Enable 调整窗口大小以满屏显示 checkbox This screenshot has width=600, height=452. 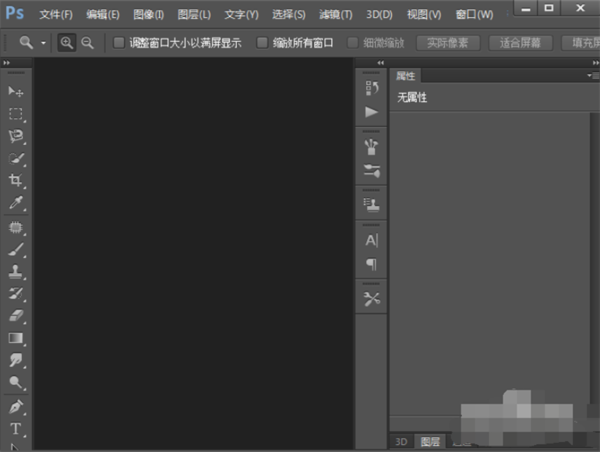(x=119, y=42)
